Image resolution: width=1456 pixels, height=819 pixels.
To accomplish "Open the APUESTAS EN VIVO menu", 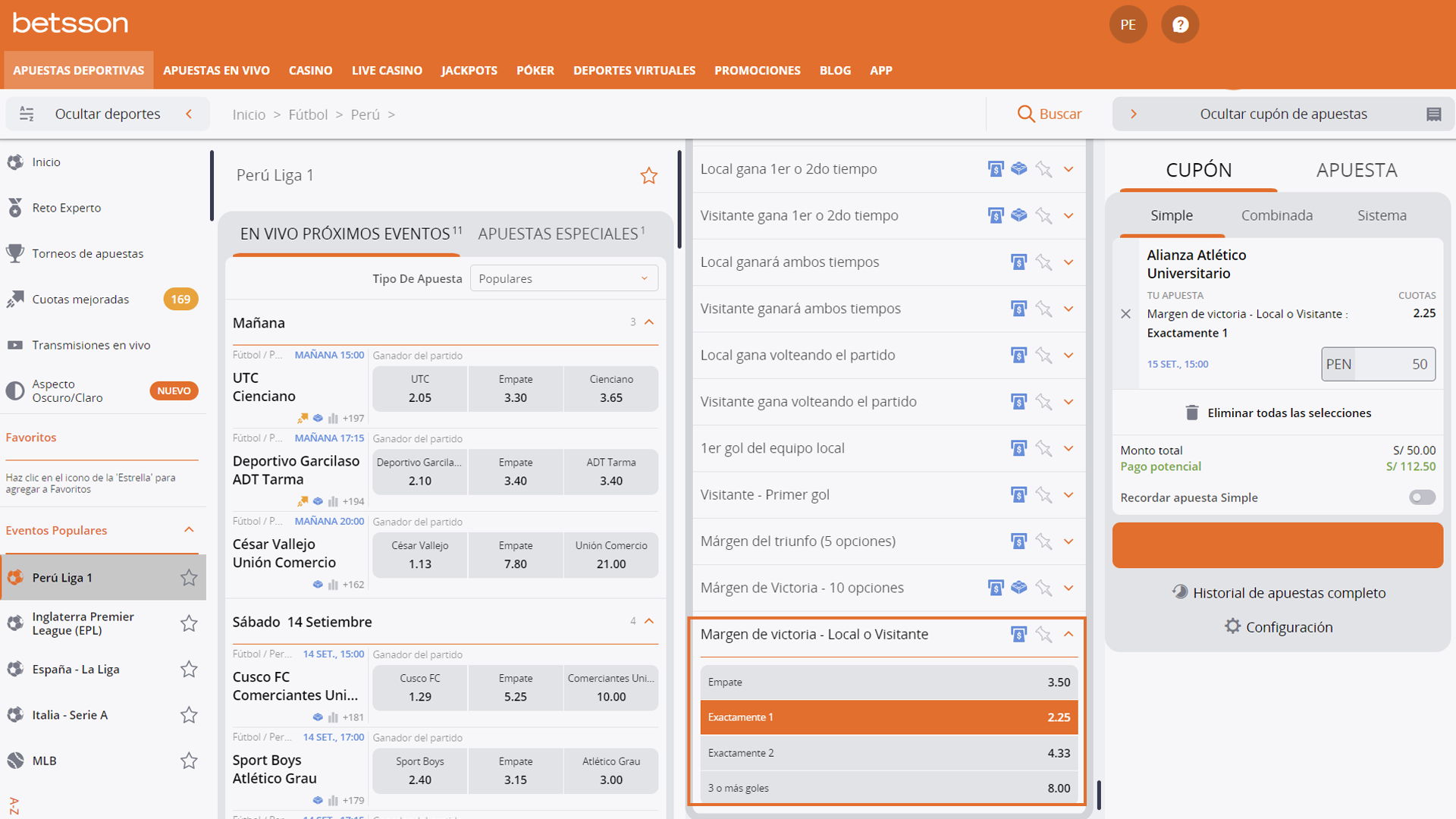I will pyautogui.click(x=216, y=71).
